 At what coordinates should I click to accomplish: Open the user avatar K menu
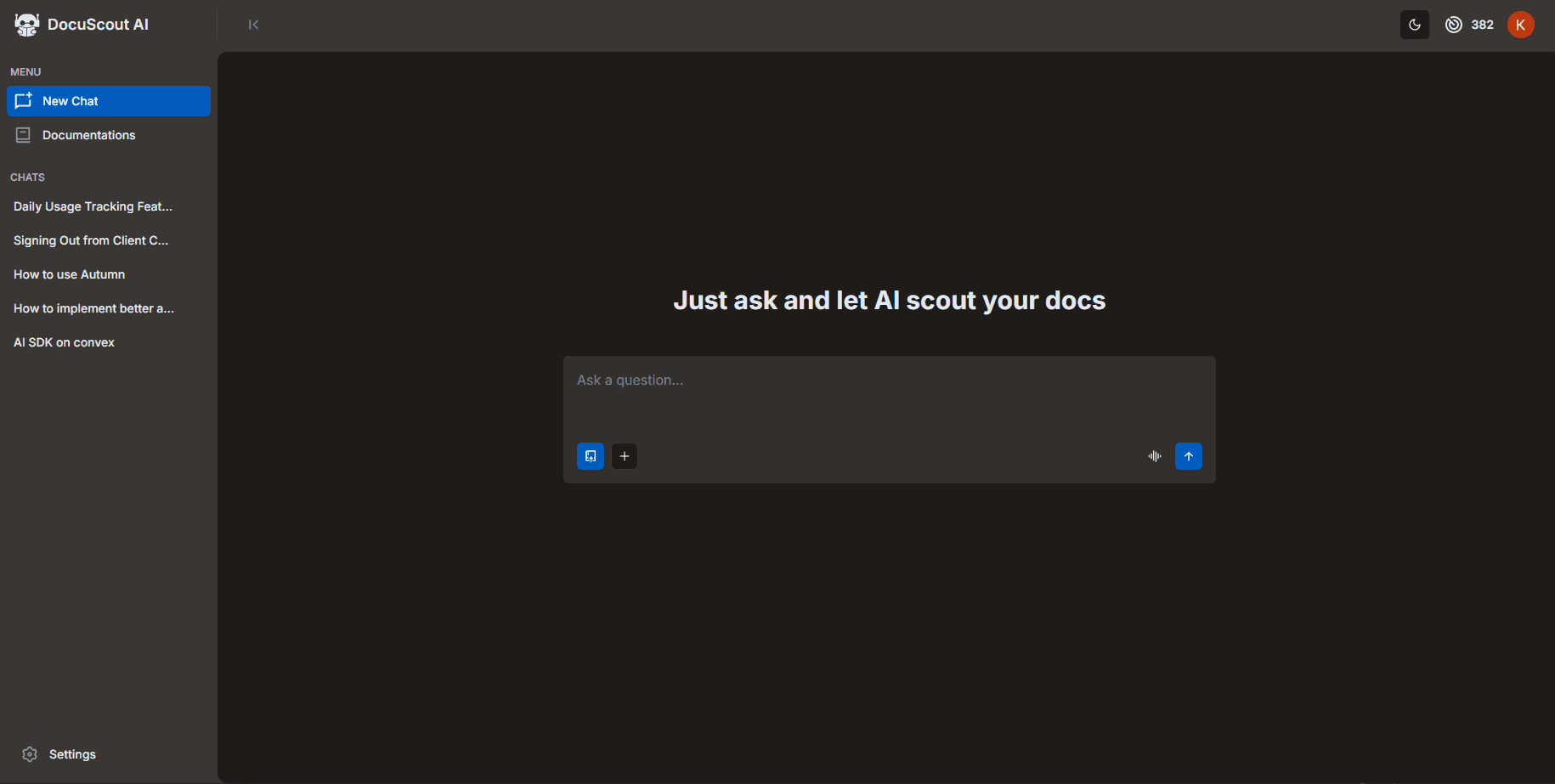(x=1520, y=25)
